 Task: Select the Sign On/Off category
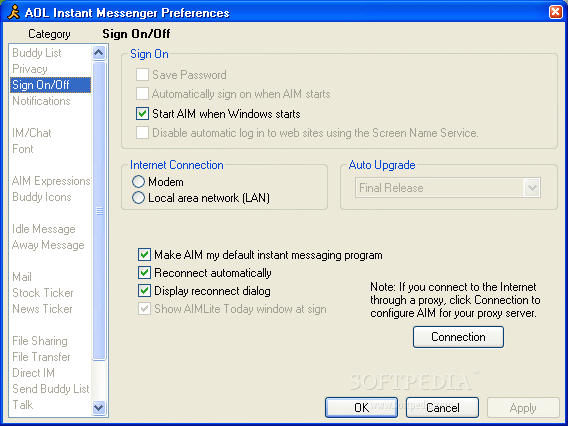50,85
